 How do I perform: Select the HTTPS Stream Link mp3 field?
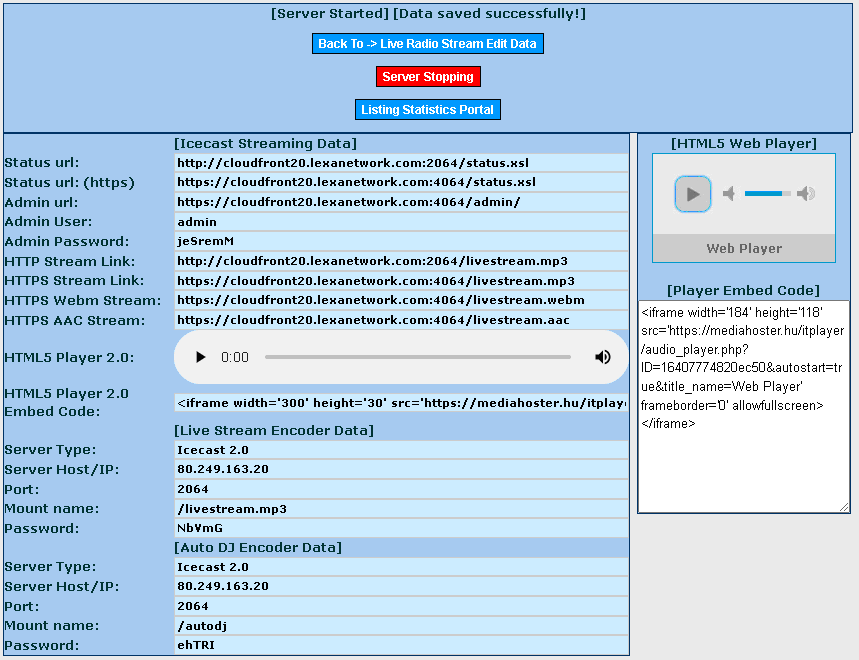[x=401, y=281]
